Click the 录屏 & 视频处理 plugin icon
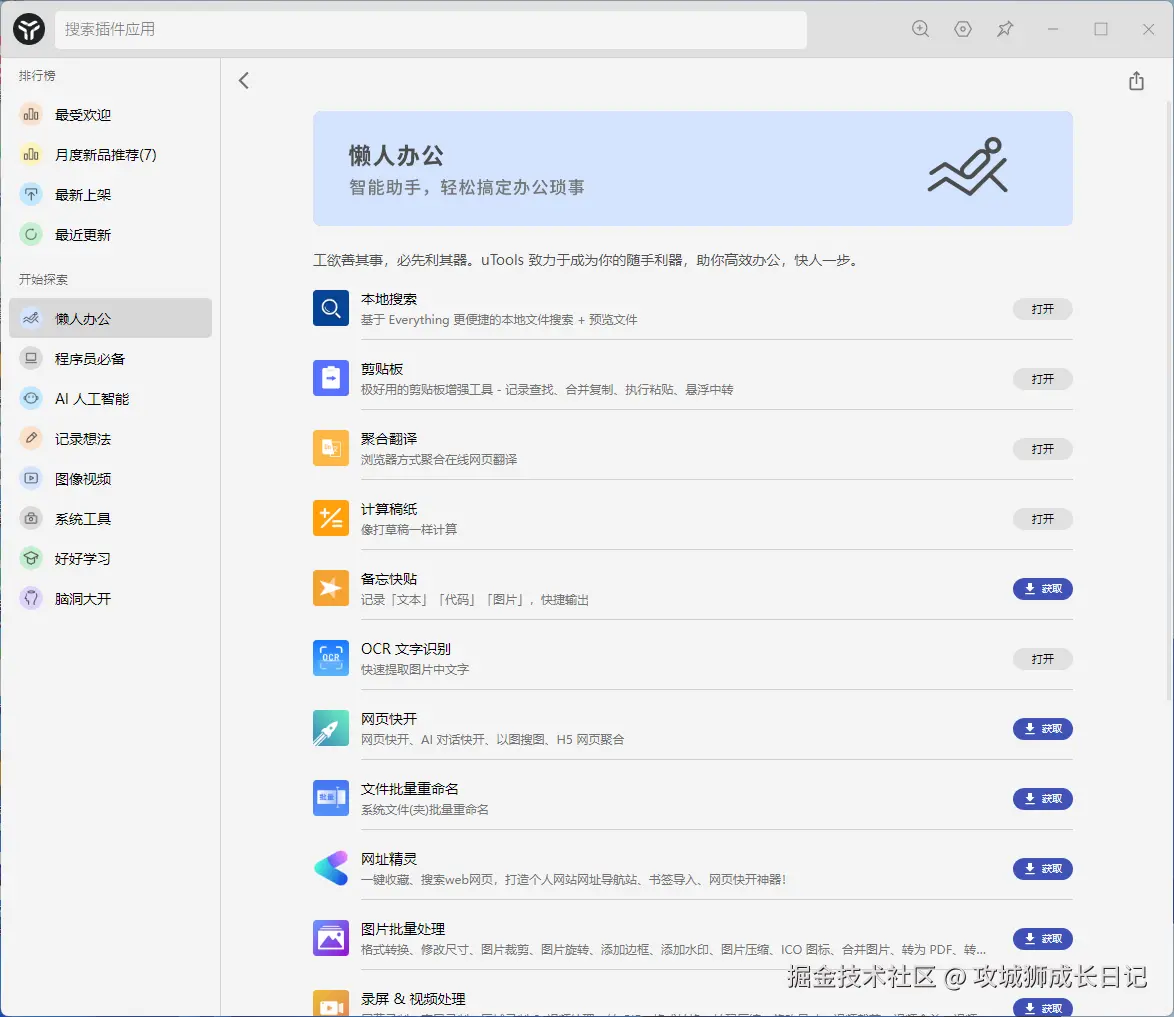The image size is (1174, 1017). point(331,1004)
